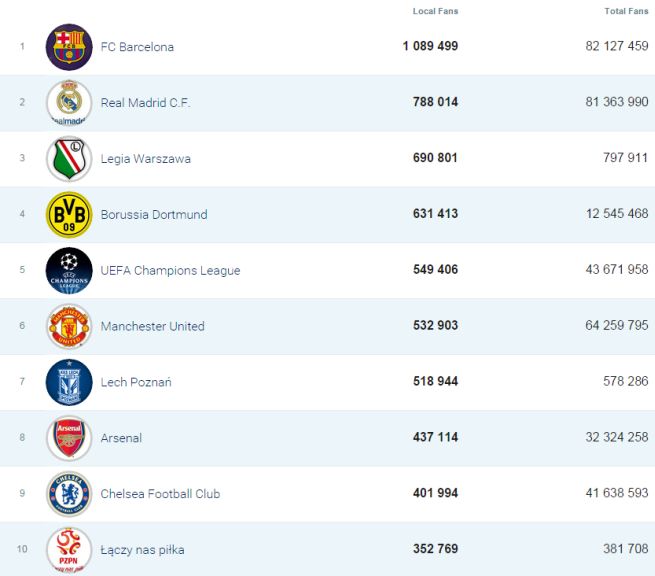Viewport: 655px width, 576px height.
Task: Open the UEFA Champions League logo
Action: point(69,270)
